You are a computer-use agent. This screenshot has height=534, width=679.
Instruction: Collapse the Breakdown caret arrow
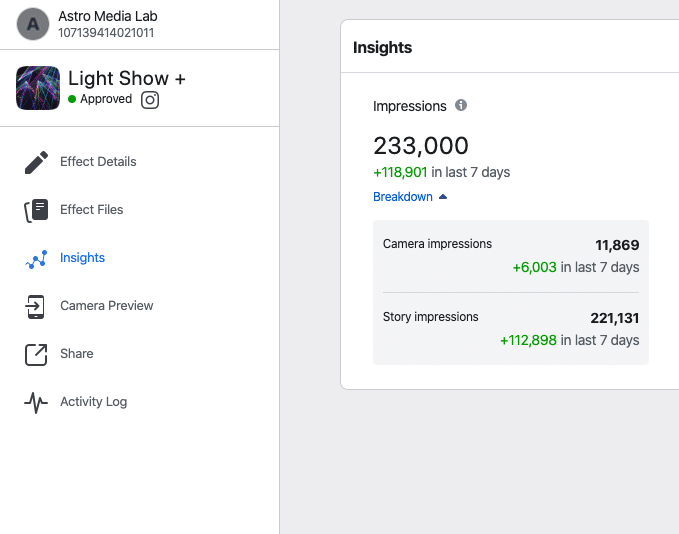443,197
